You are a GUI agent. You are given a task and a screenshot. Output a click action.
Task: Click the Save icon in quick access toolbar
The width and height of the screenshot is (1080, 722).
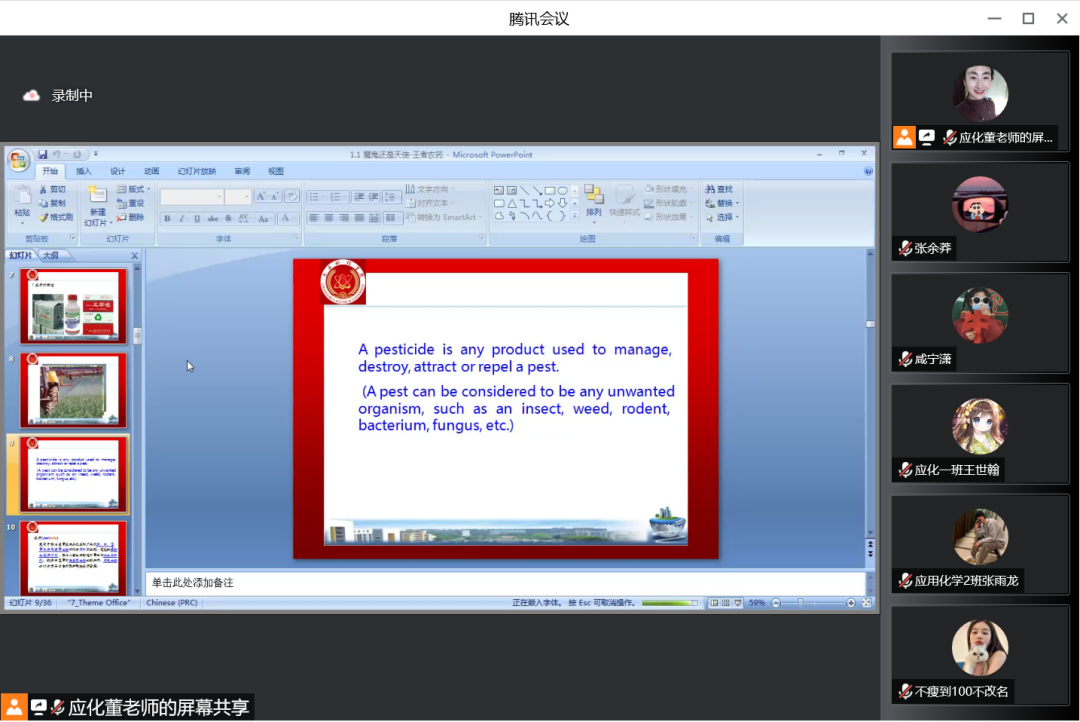coord(43,154)
